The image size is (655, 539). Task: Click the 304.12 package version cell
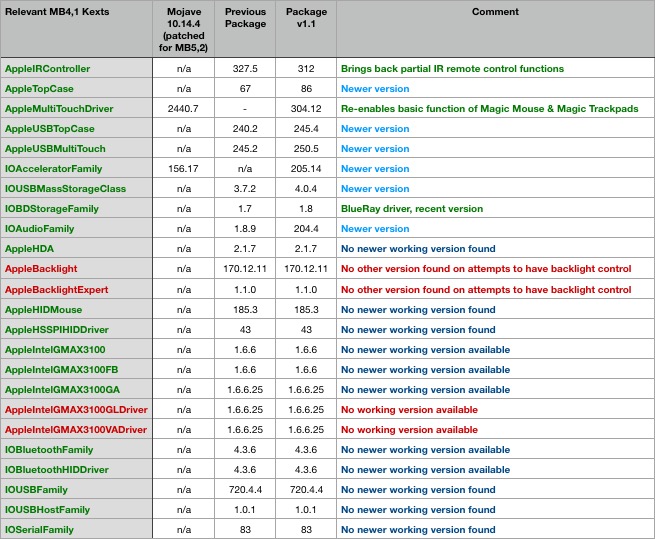(x=306, y=109)
